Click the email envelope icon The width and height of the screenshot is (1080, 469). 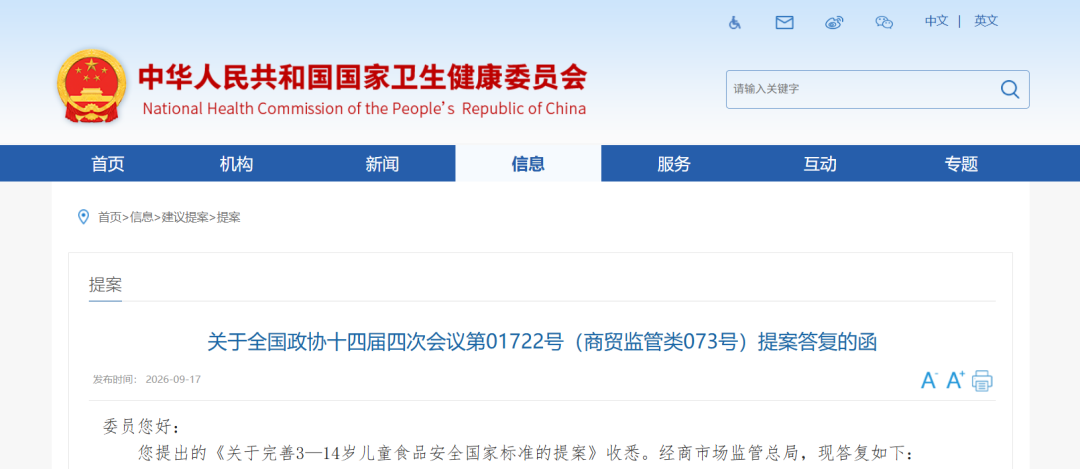[x=785, y=23]
